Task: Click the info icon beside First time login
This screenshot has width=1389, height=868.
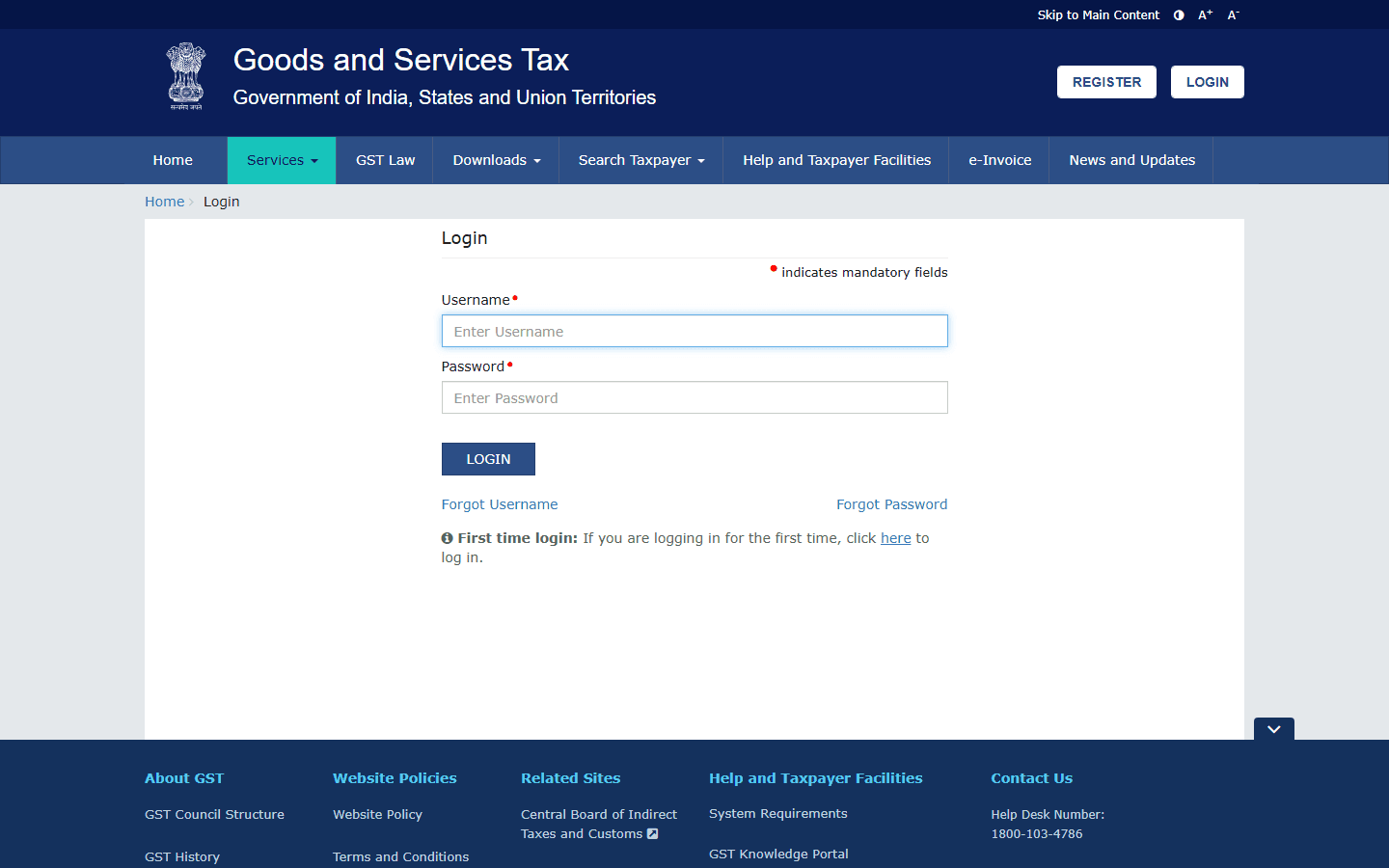Action: [x=448, y=538]
